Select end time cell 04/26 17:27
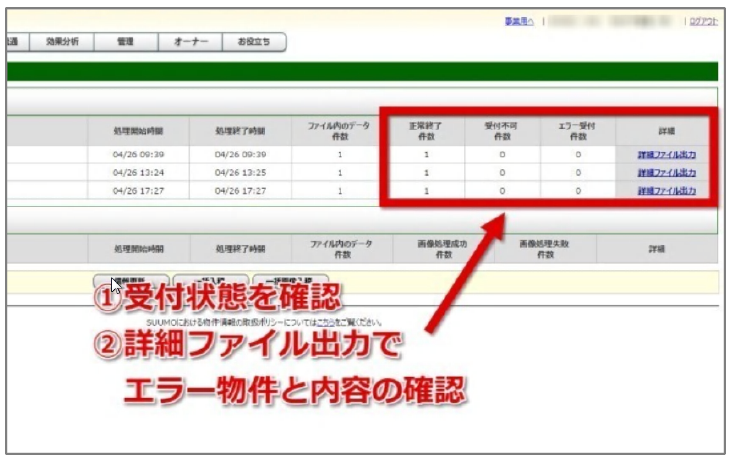Viewport: 732px width, 462px height. pos(240,191)
